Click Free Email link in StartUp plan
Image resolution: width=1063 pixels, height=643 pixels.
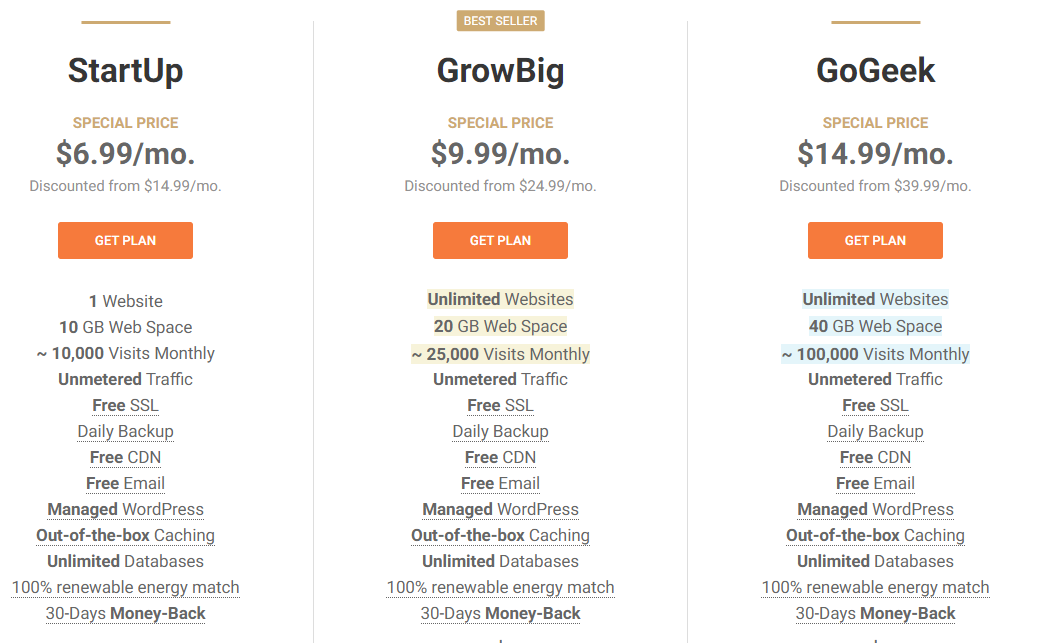coord(125,483)
